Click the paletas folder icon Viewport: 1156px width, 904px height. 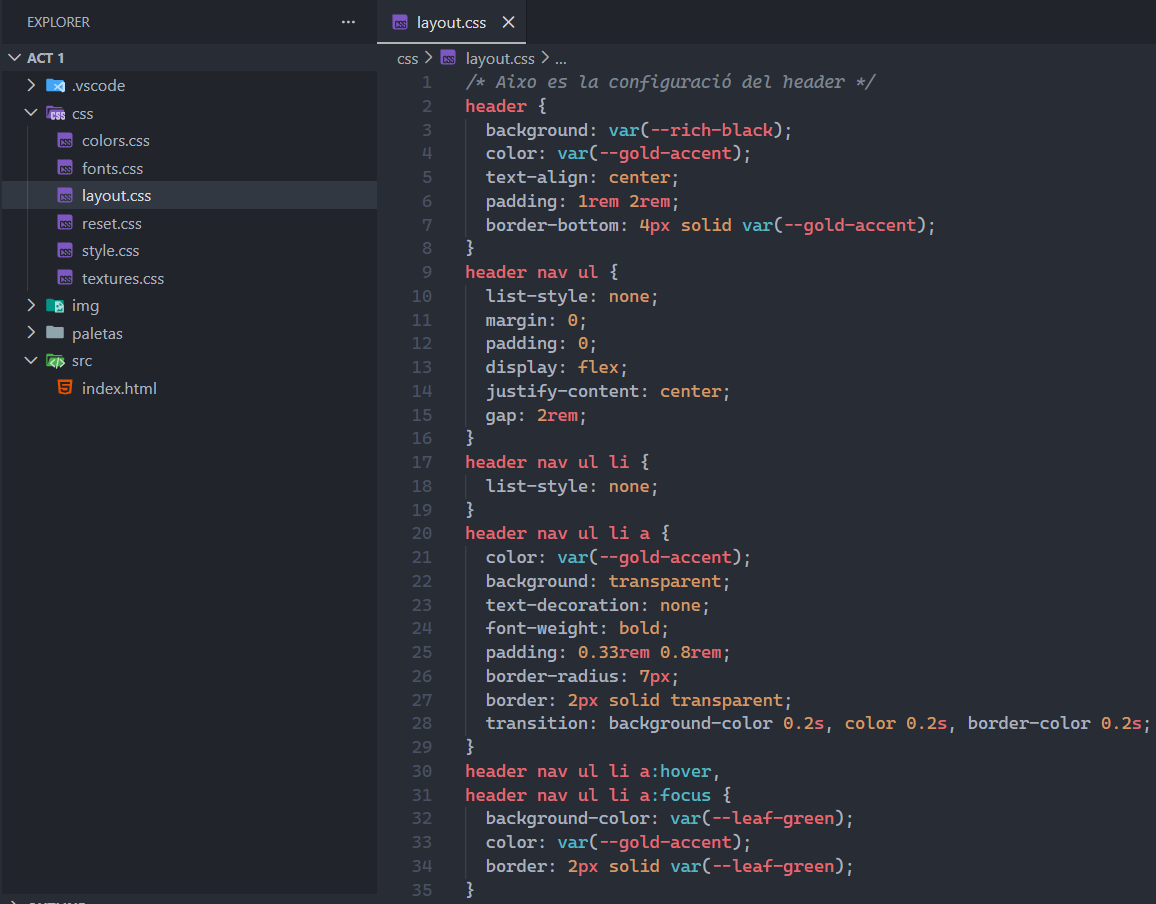pos(55,333)
